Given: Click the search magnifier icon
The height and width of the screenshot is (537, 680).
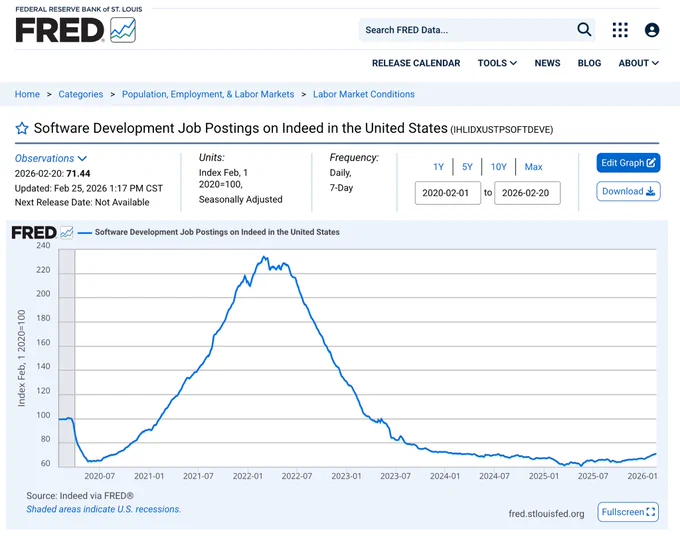Looking at the screenshot, I should tap(584, 29).
